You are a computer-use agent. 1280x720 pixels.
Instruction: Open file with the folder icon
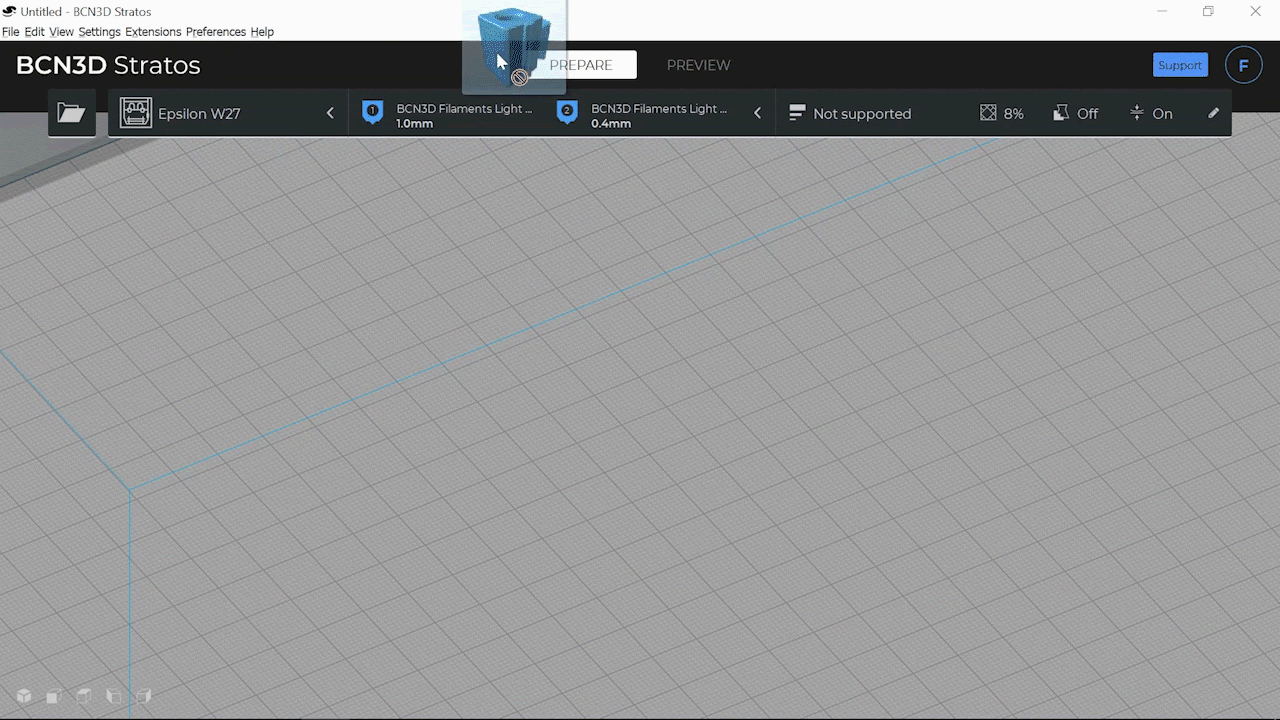tap(71, 113)
